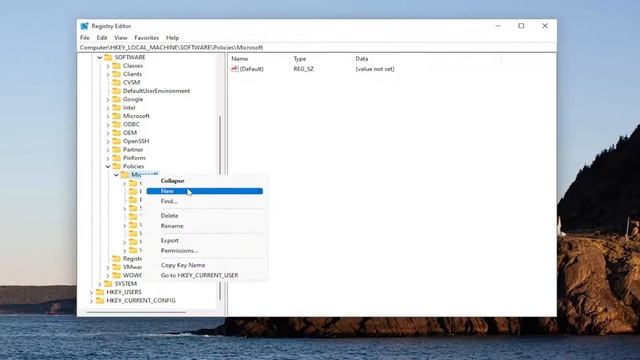Viewport: 640px width, 360px height.
Task: Click the registry path address bar
Action: click(x=316, y=47)
